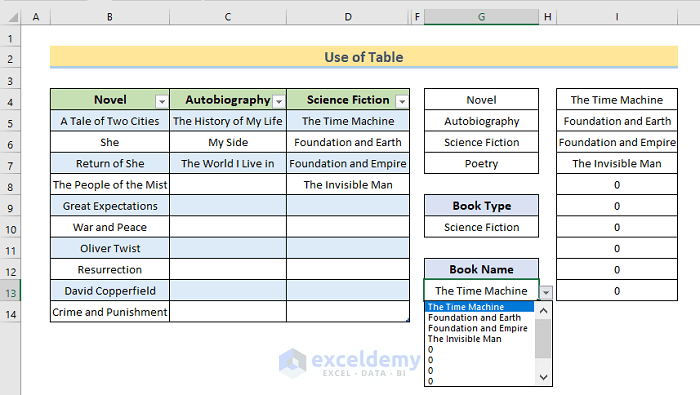Viewport: 700px width, 395px height.
Task: Select cell 'The History of My Life'
Action: pyautogui.click(x=228, y=121)
